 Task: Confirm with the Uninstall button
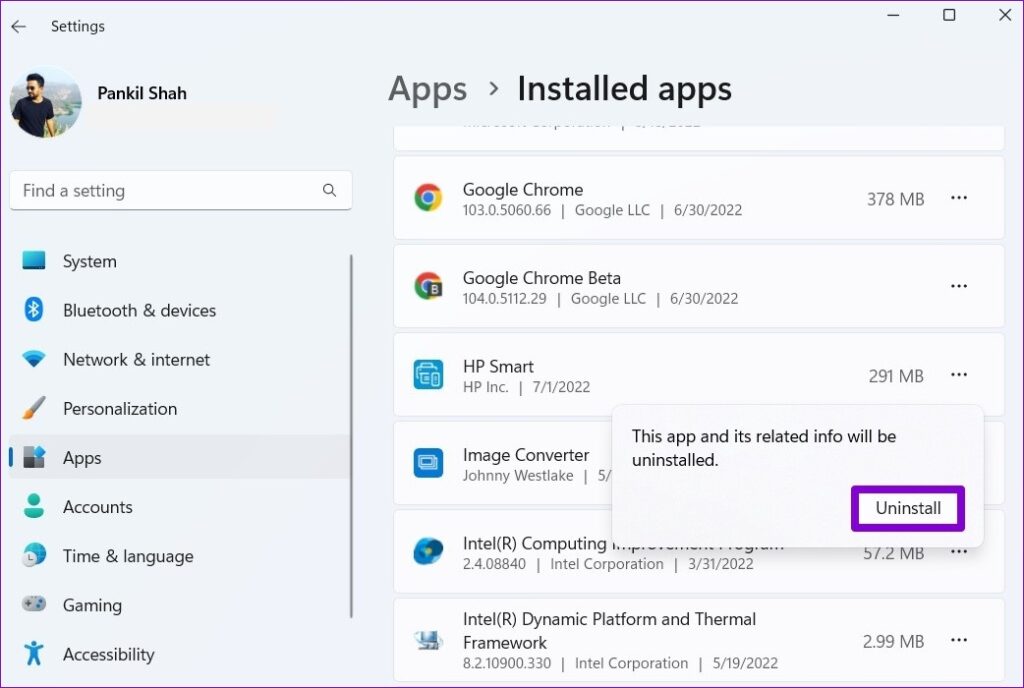click(907, 508)
